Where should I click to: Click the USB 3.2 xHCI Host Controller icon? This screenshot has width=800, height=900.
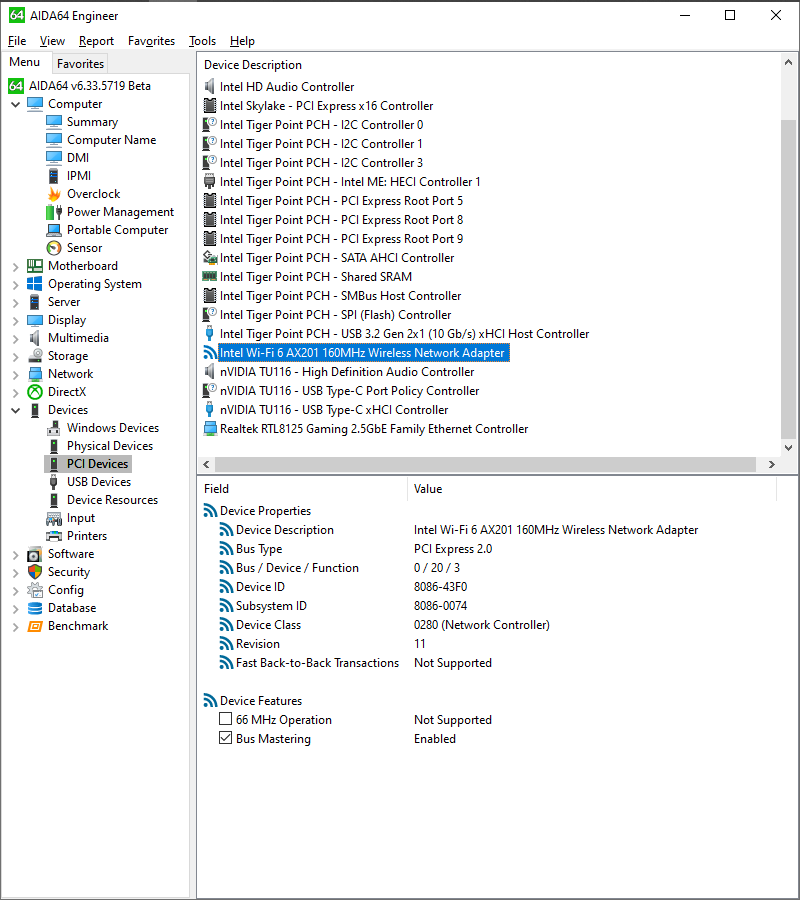tap(210, 333)
